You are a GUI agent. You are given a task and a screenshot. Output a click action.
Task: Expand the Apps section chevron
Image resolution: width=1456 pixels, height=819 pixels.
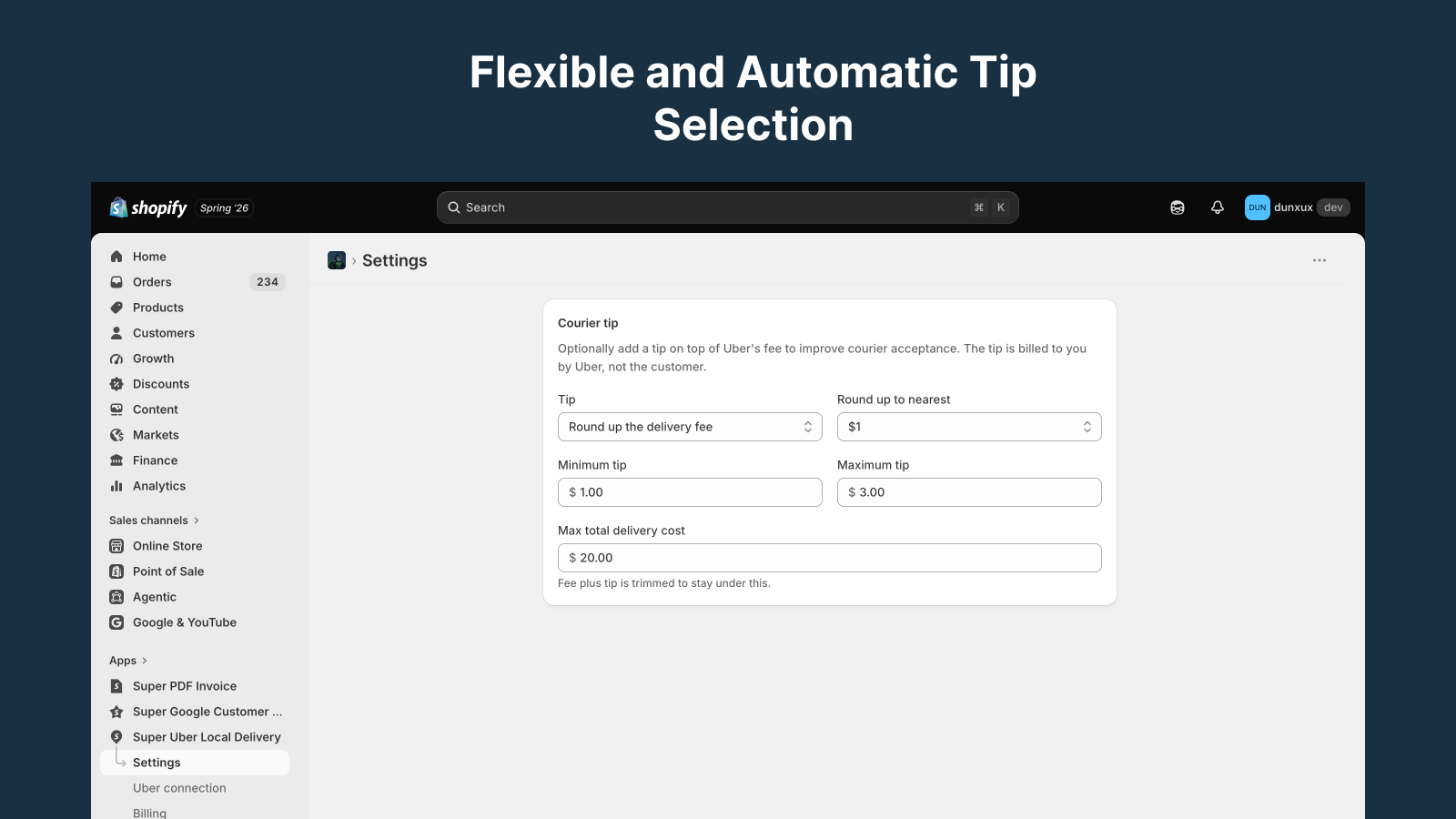click(x=144, y=661)
